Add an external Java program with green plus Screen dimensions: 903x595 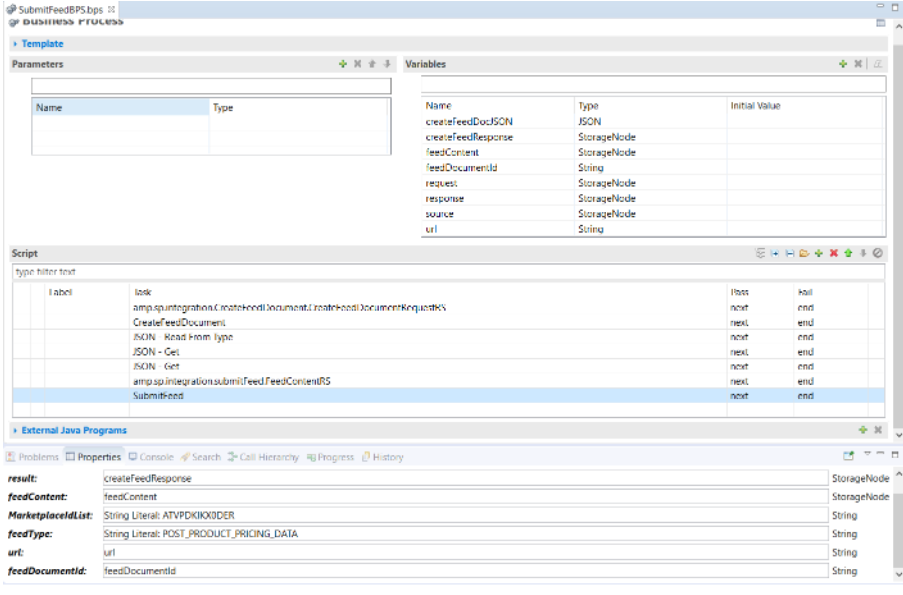click(x=863, y=430)
